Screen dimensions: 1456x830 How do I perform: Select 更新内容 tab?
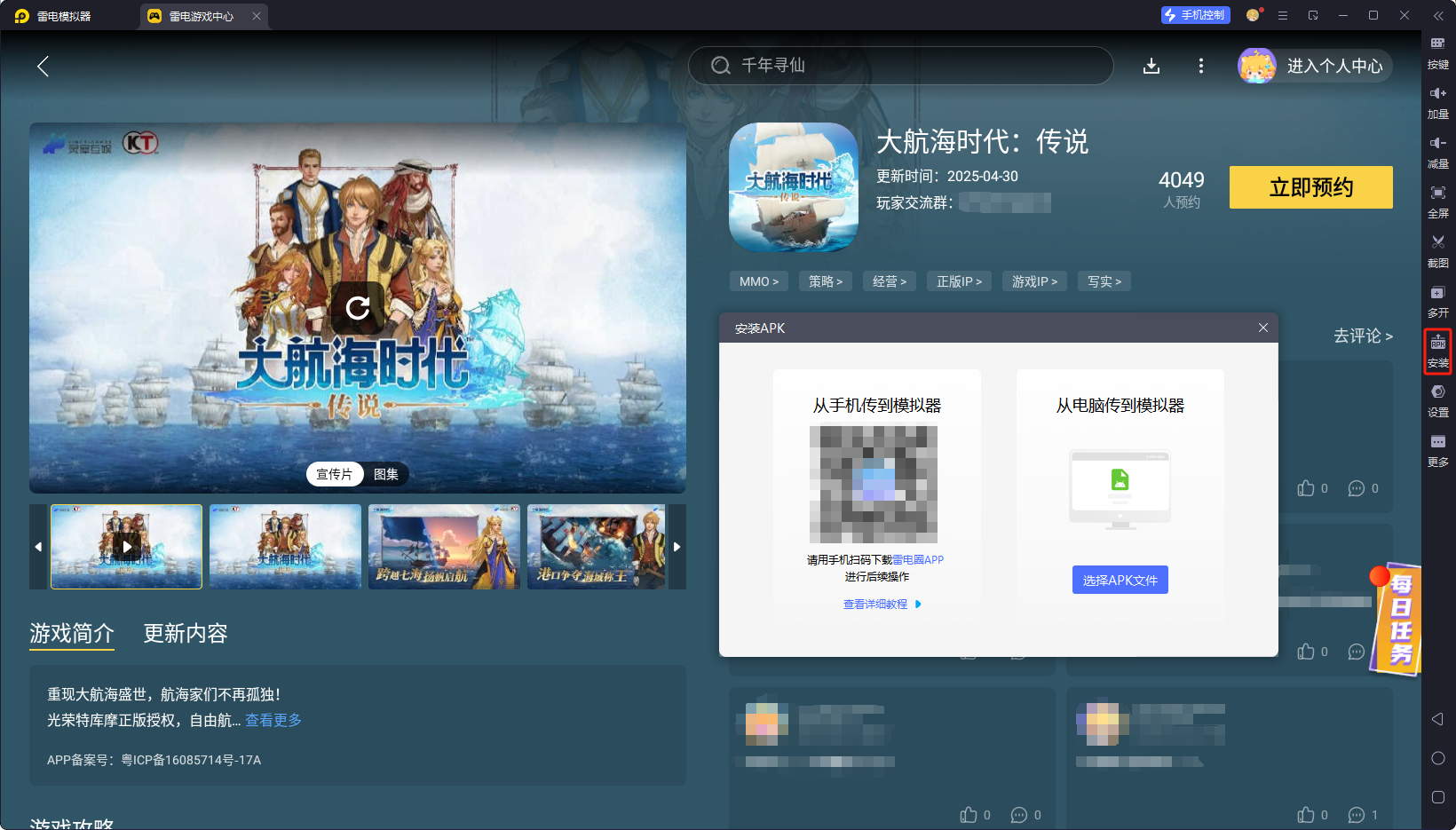click(186, 633)
